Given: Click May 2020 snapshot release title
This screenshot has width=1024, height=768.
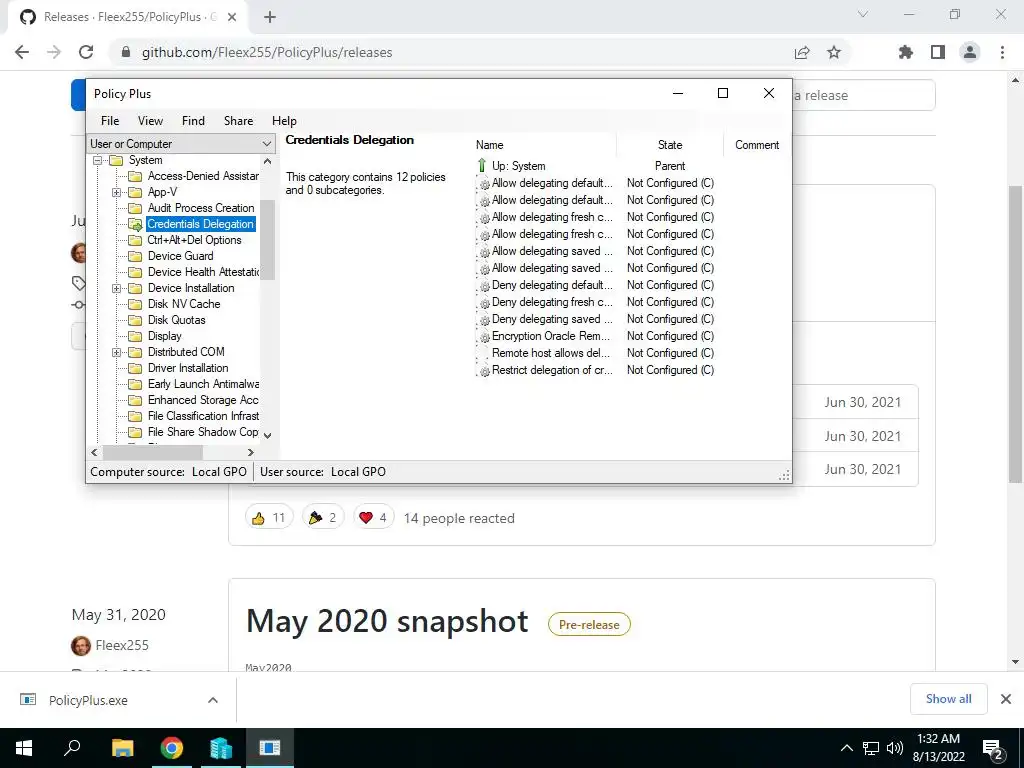Looking at the screenshot, I should 387,621.
